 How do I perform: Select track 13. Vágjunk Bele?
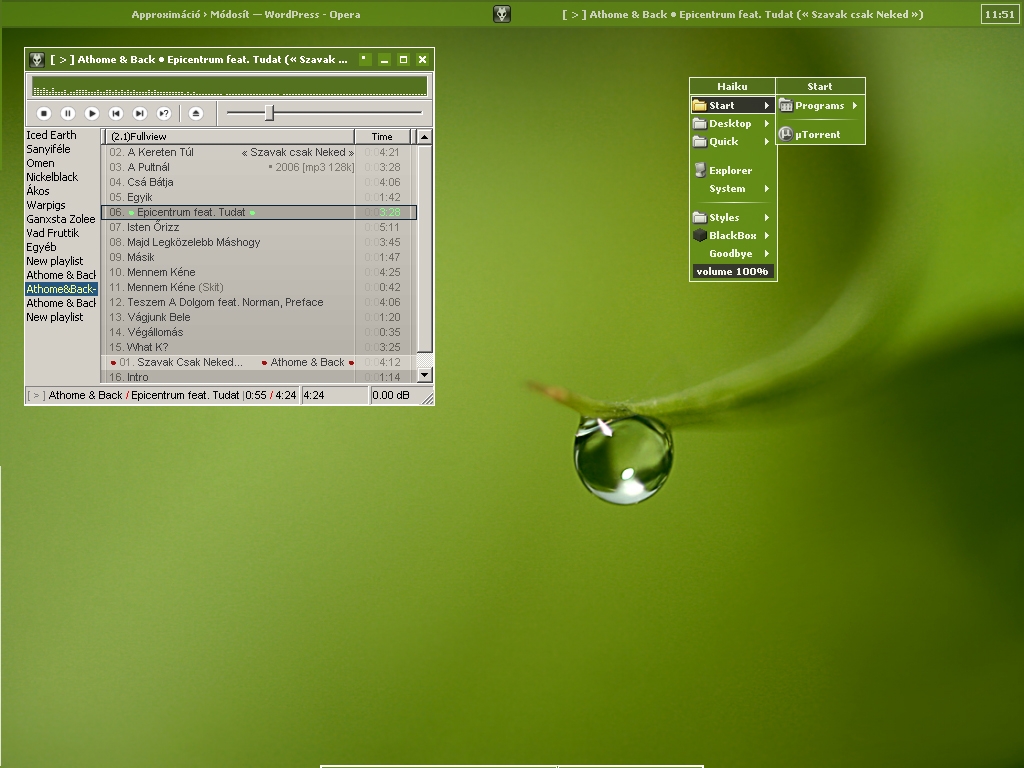click(x=259, y=317)
